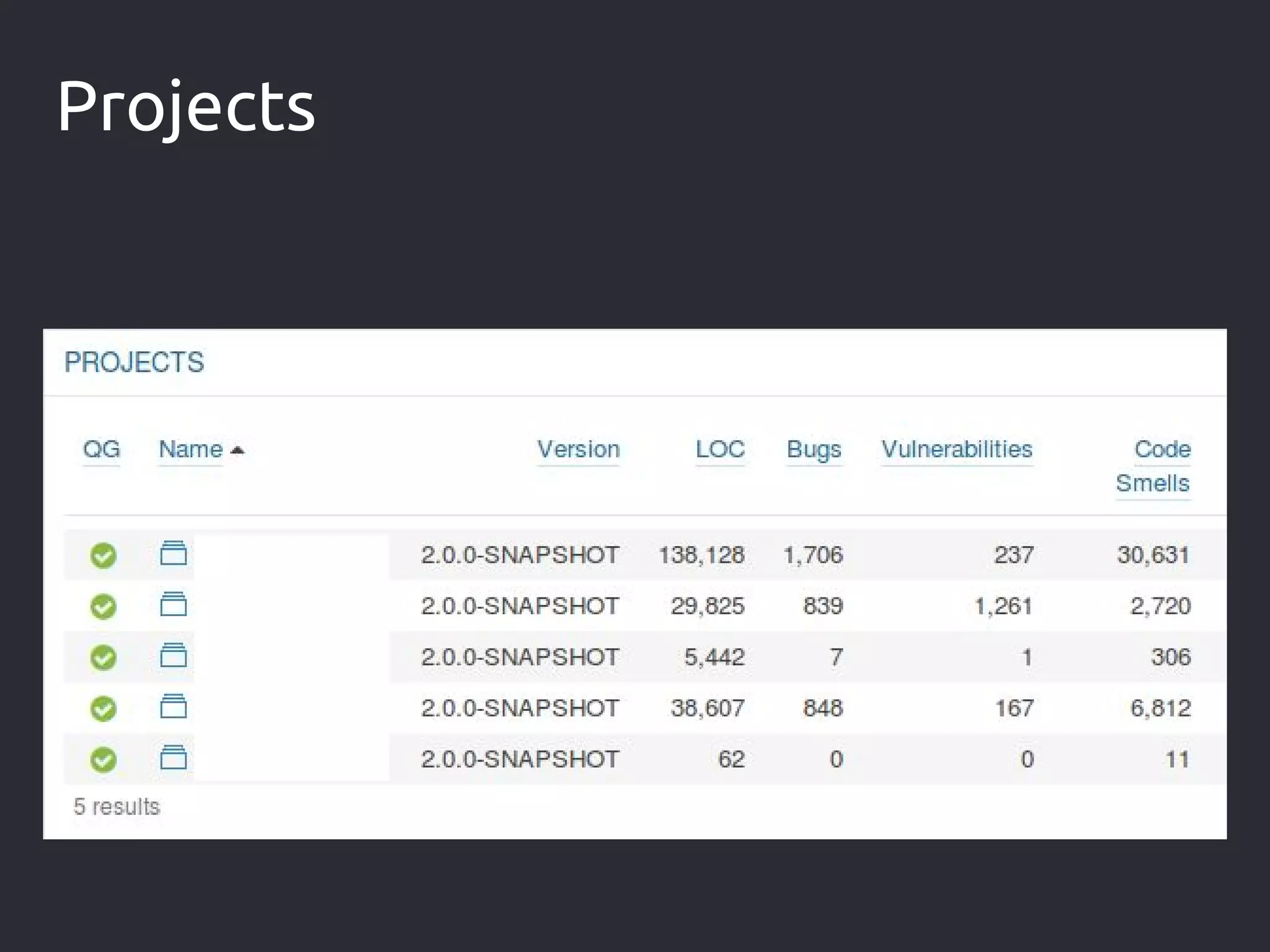Viewport: 1270px width, 952px height.
Task: Sort by QG column header
Action: click(101, 449)
